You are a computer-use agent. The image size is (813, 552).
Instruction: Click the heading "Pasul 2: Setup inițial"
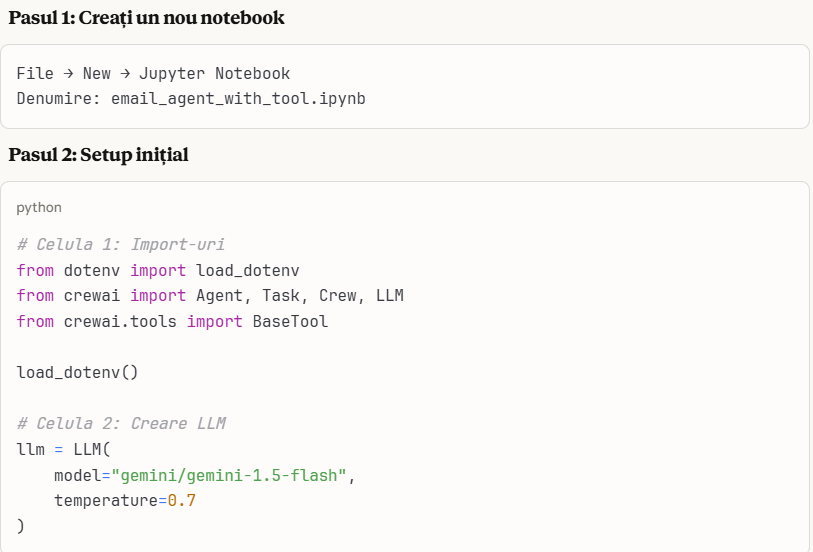coord(98,155)
